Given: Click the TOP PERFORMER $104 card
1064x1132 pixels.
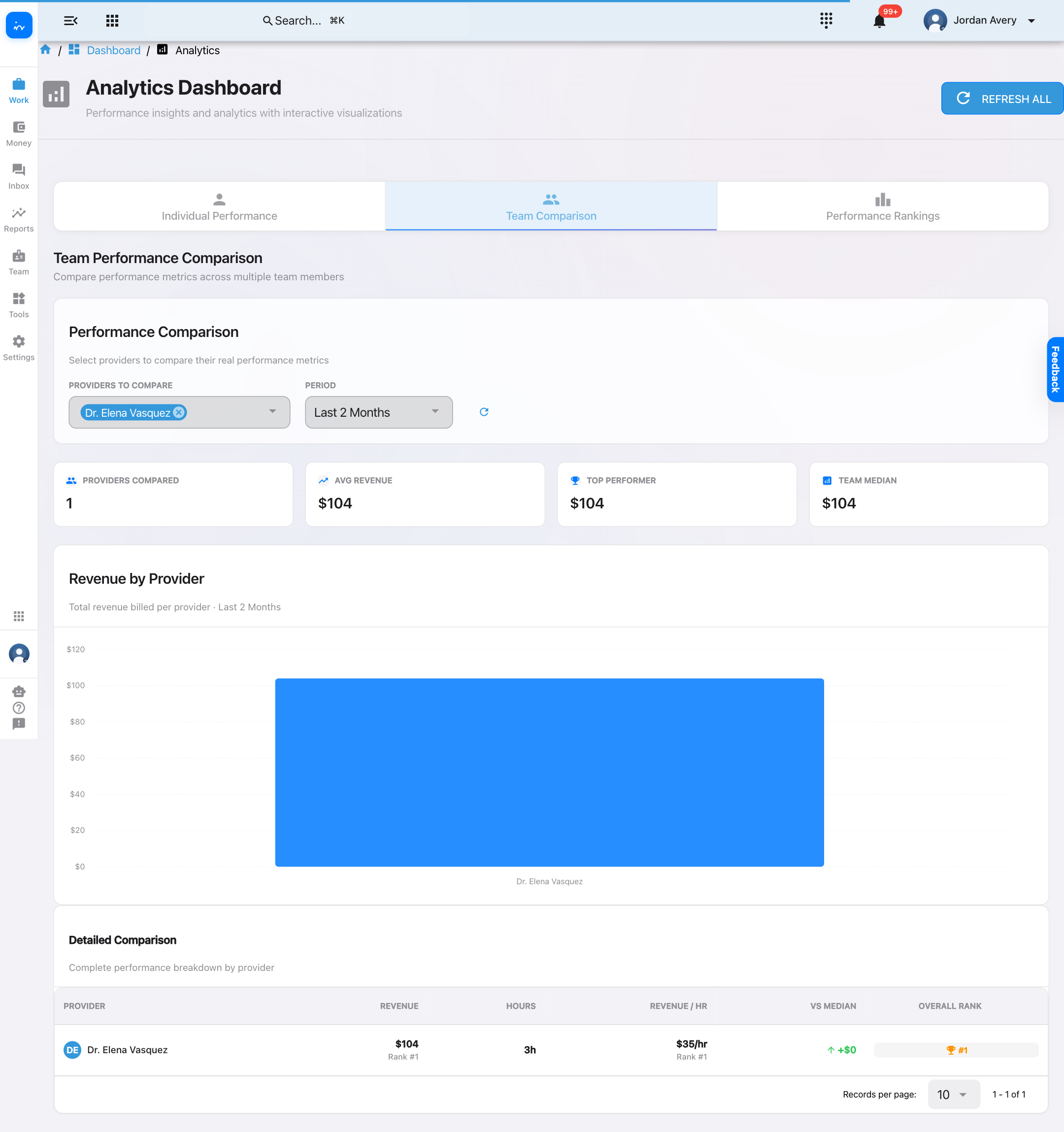Looking at the screenshot, I should pyautogui.click(x=677, y=494).
